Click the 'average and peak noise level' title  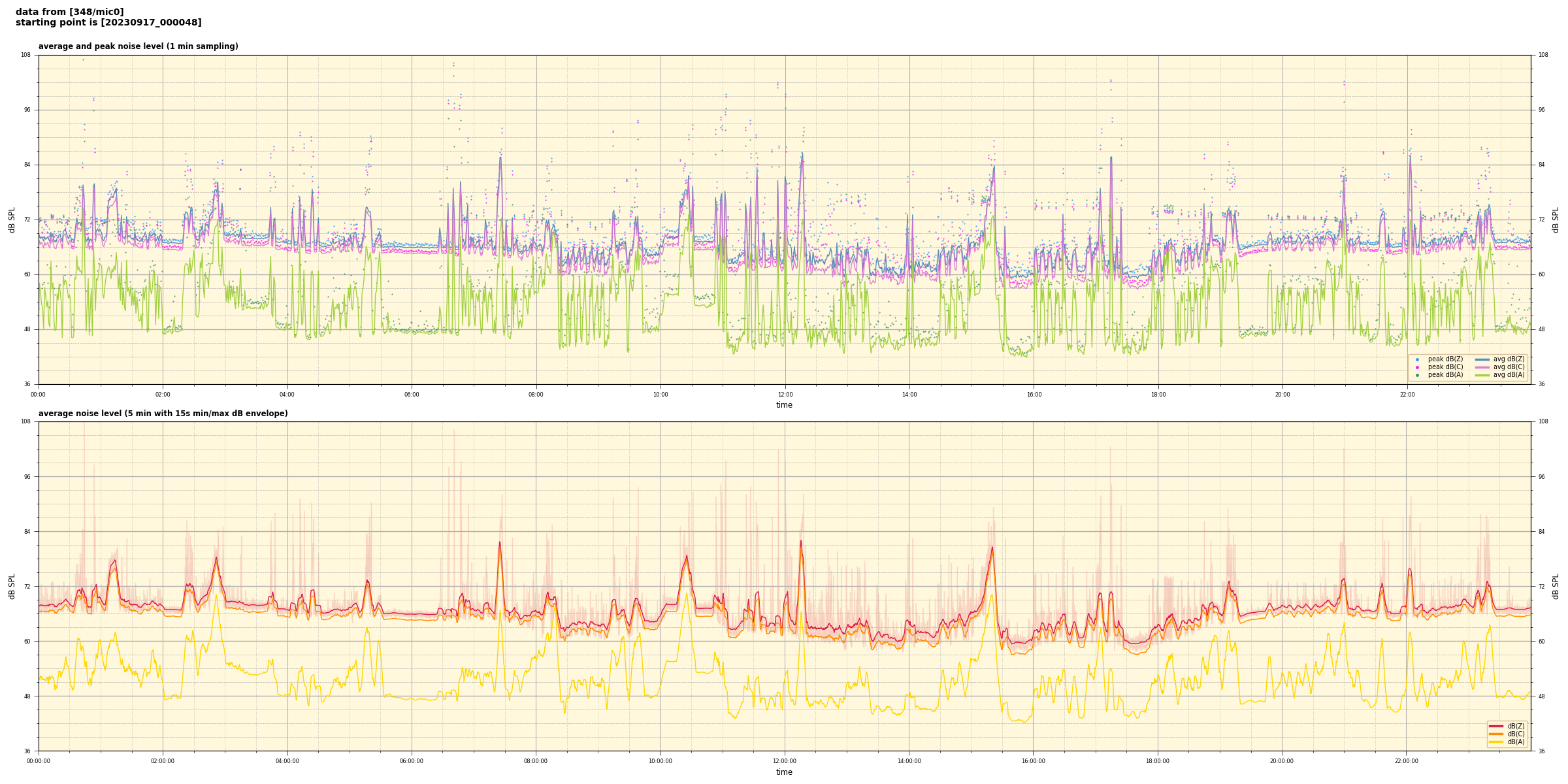click(x=138, y=46)
